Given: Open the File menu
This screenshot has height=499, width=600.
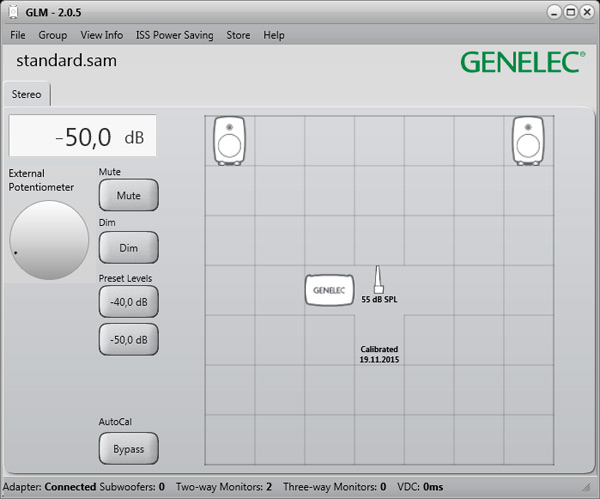Looking at the screenshot, I should coord(18,35).
